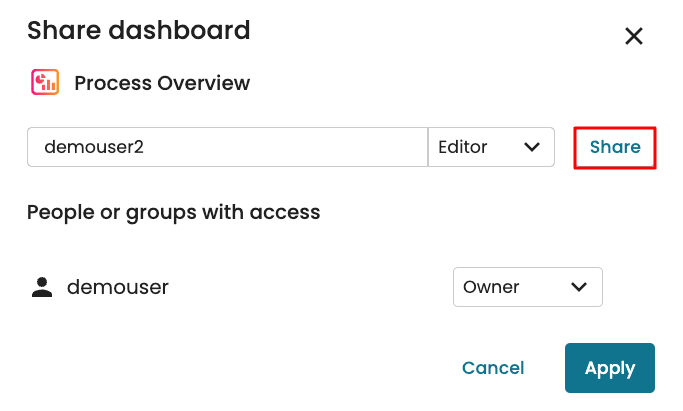Click the Share button
The width and height of the screenshot is (683, 411).
coord(615,147)
